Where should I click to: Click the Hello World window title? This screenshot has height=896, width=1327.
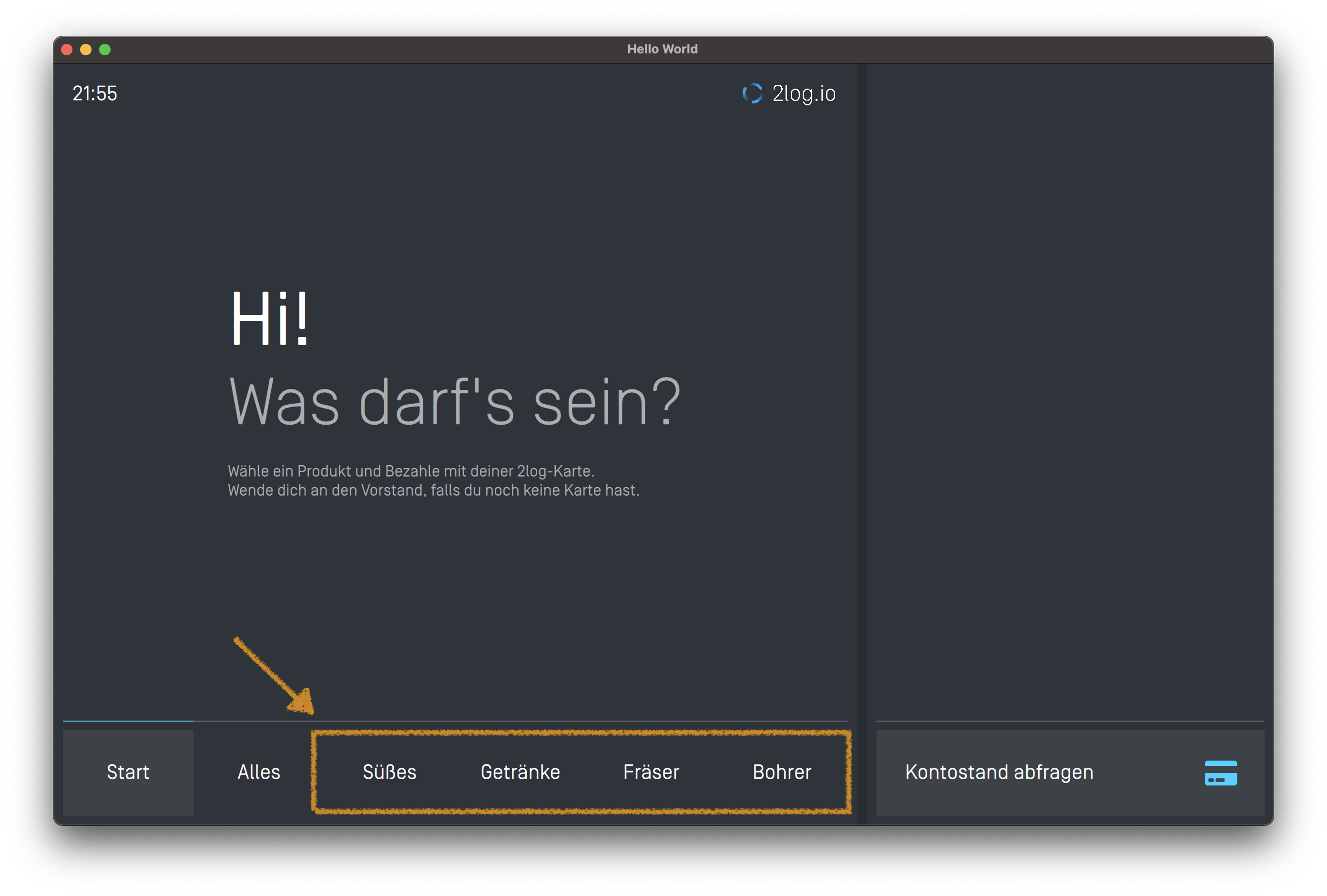663,49
